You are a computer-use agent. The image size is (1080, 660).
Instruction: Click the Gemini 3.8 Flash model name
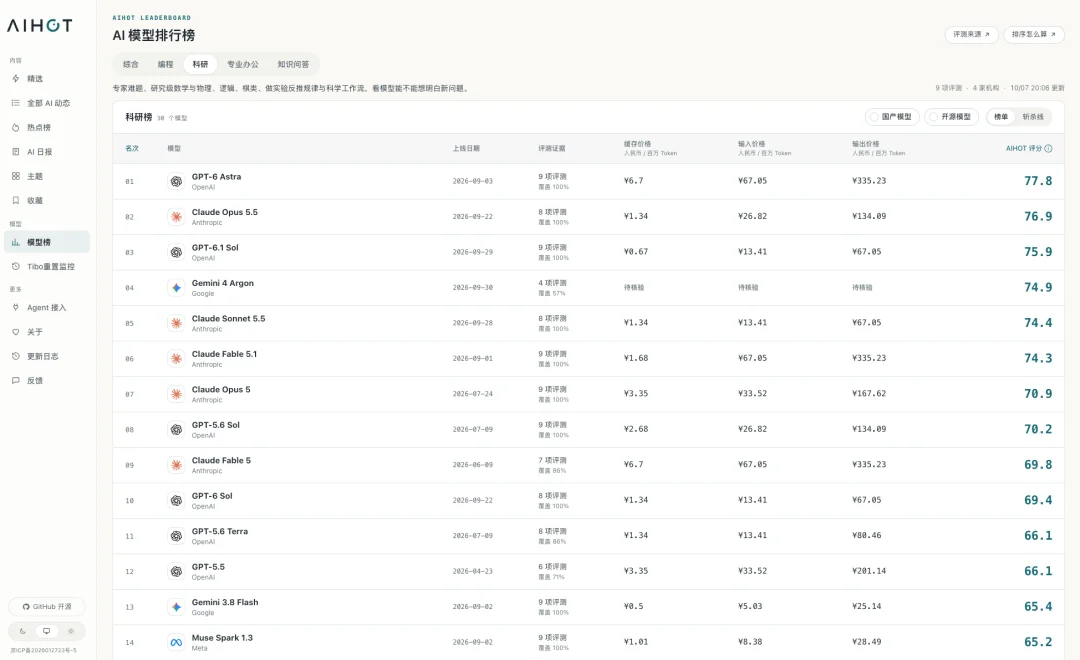(225, 602)
